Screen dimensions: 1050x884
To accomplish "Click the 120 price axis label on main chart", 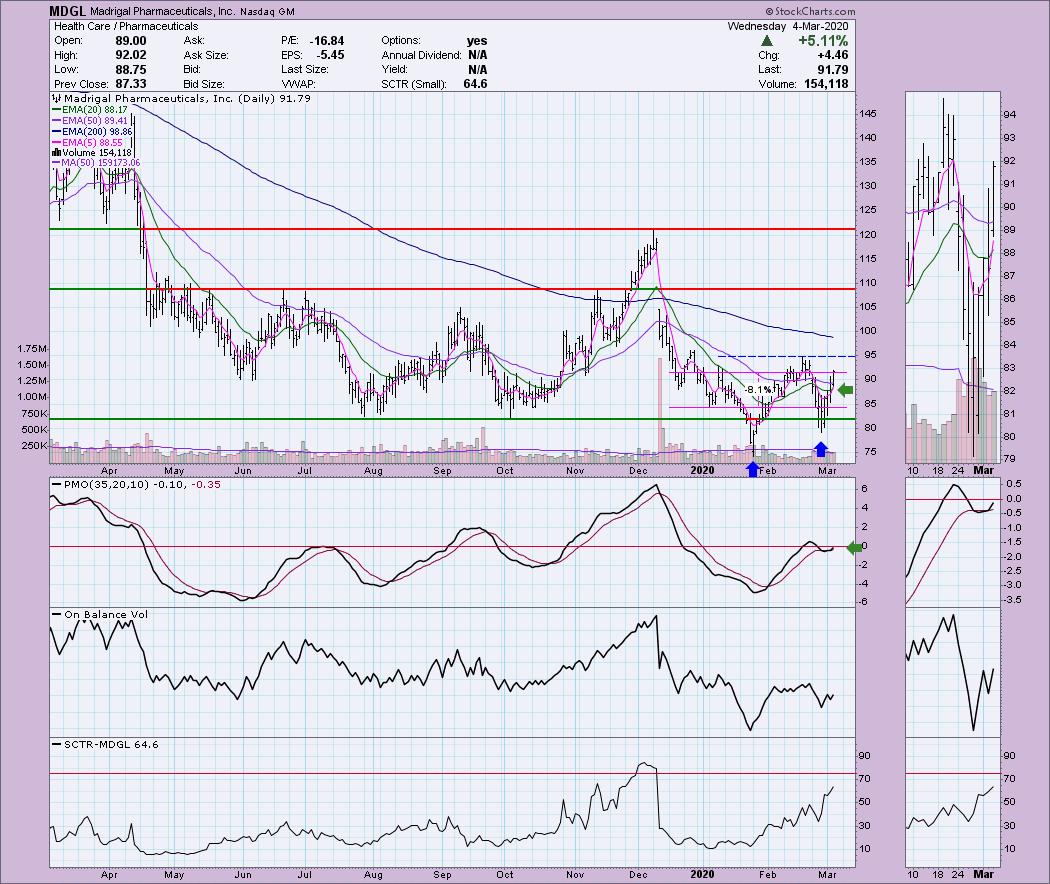I will click(868, 234).
